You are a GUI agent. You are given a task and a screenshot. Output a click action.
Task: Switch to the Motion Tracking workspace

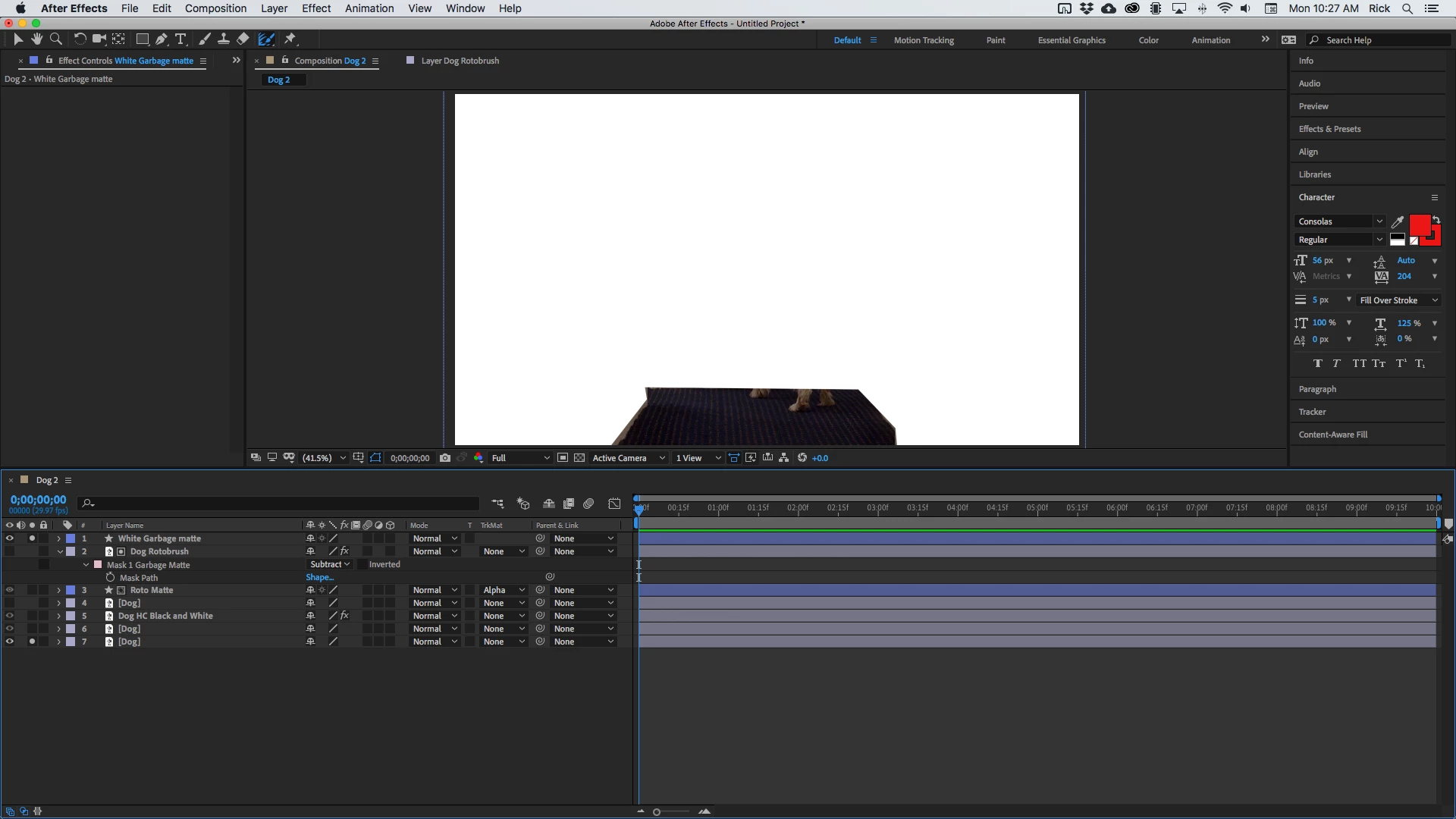(x=923, y=40)
